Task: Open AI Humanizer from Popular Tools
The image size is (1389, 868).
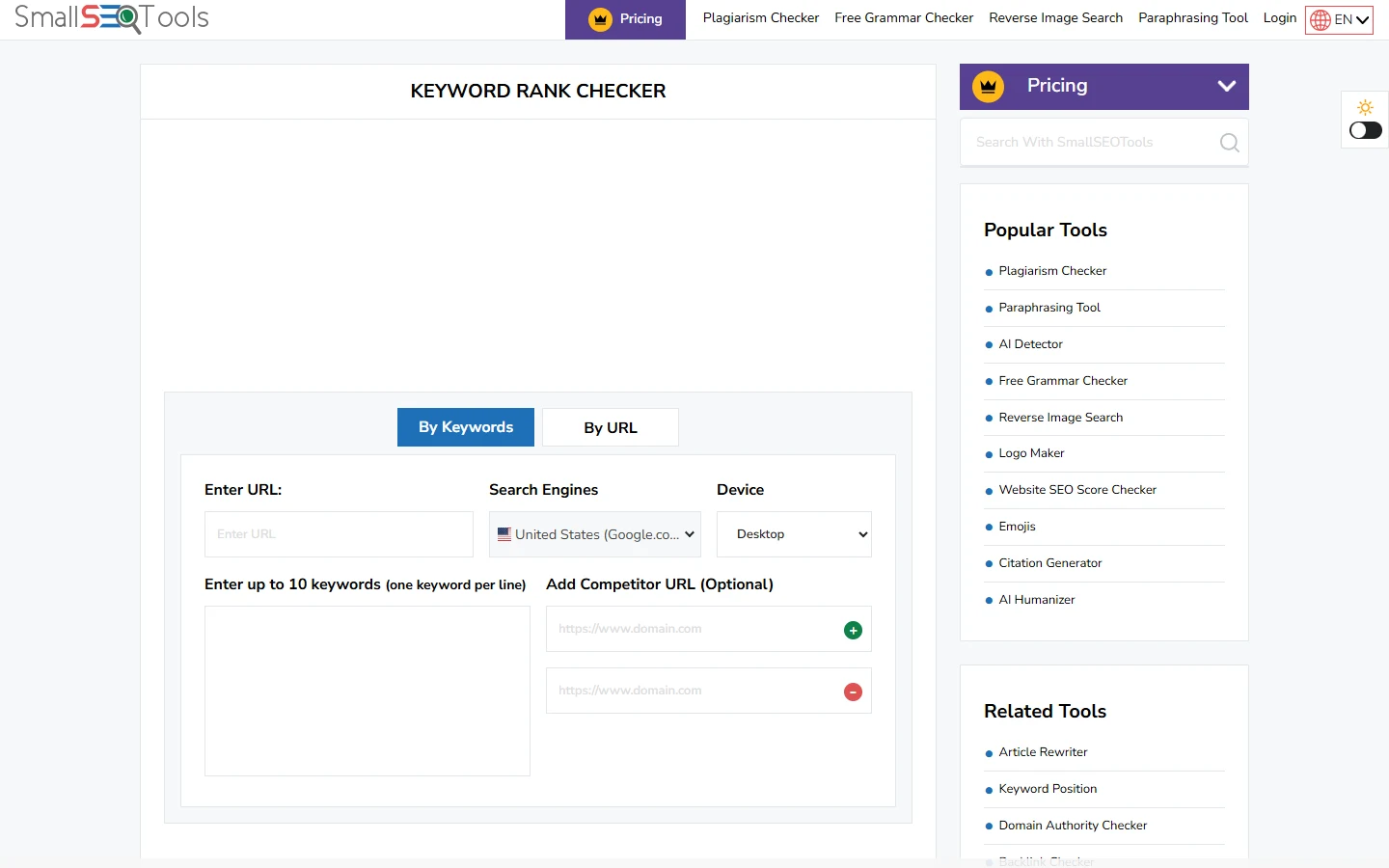Action: (x=1037, y=600)
